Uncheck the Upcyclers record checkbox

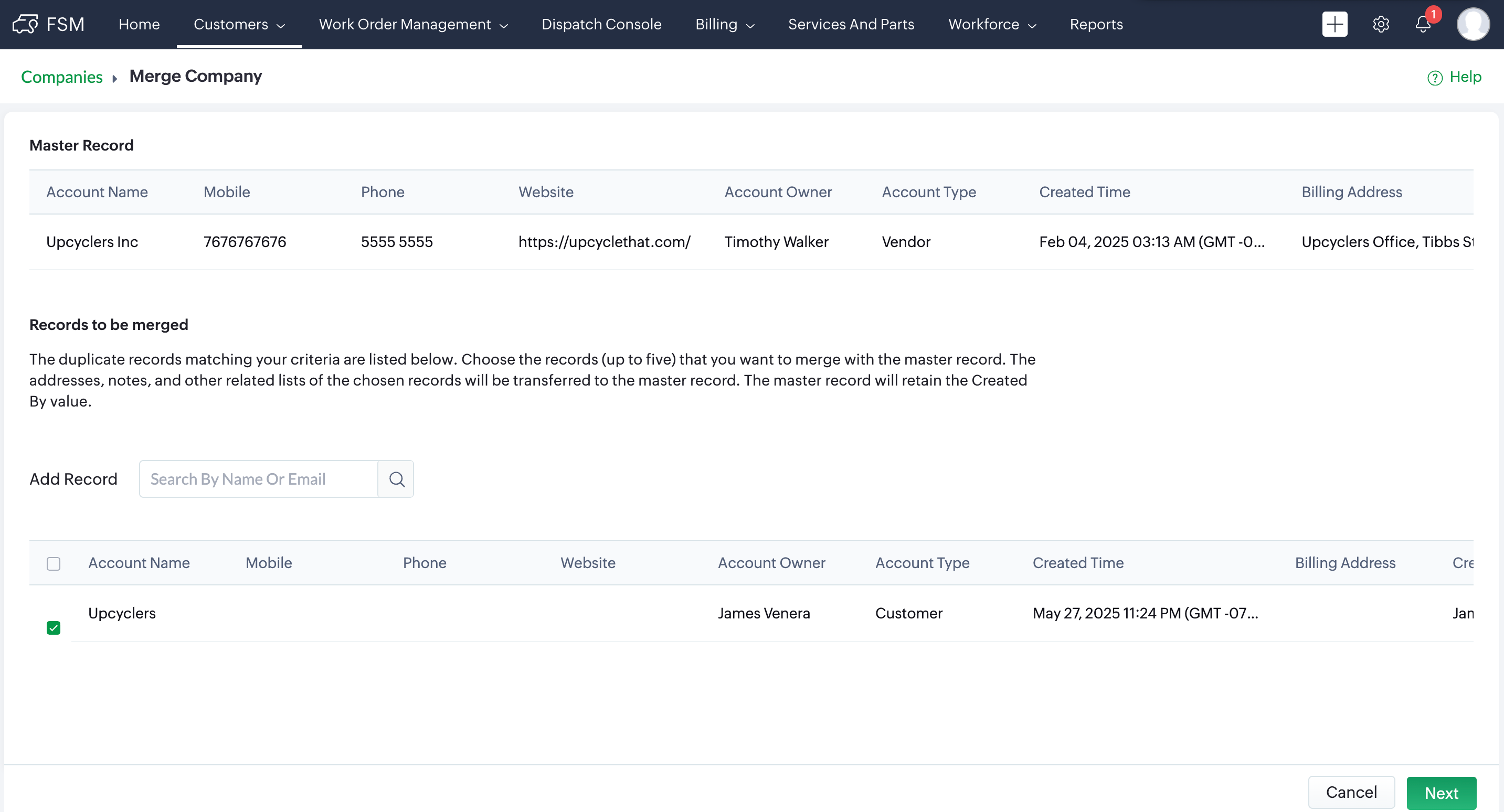click(53, 627)
